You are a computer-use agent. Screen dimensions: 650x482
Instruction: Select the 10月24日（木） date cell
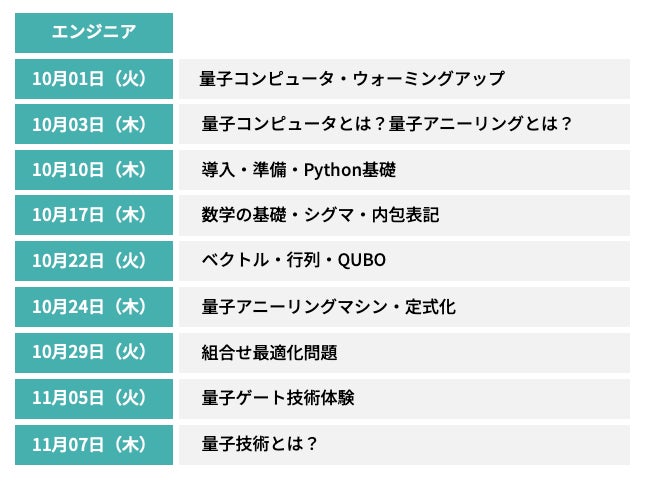tap(94, 307)
